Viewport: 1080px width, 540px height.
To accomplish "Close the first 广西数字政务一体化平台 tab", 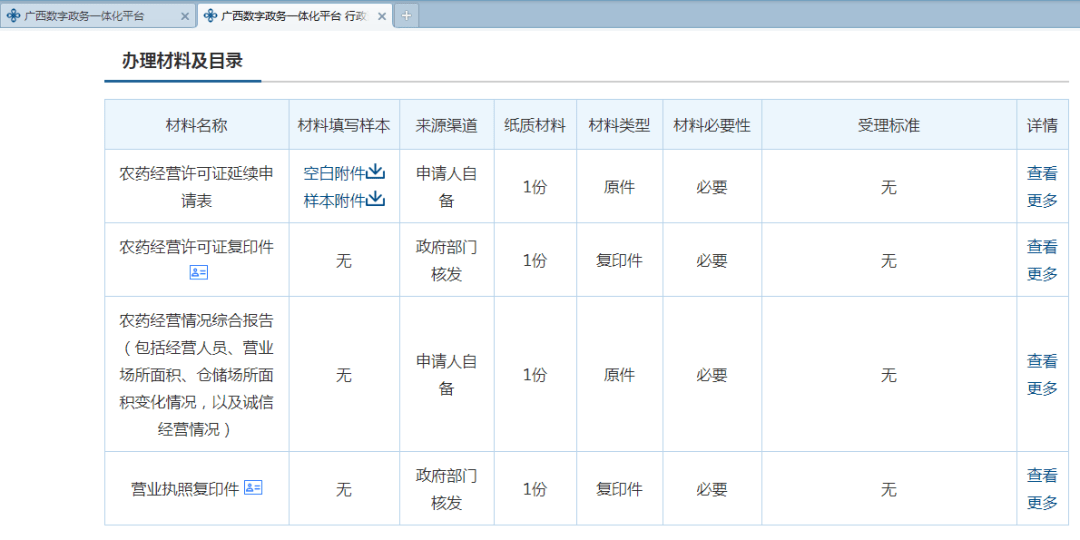I will [184, 16].
